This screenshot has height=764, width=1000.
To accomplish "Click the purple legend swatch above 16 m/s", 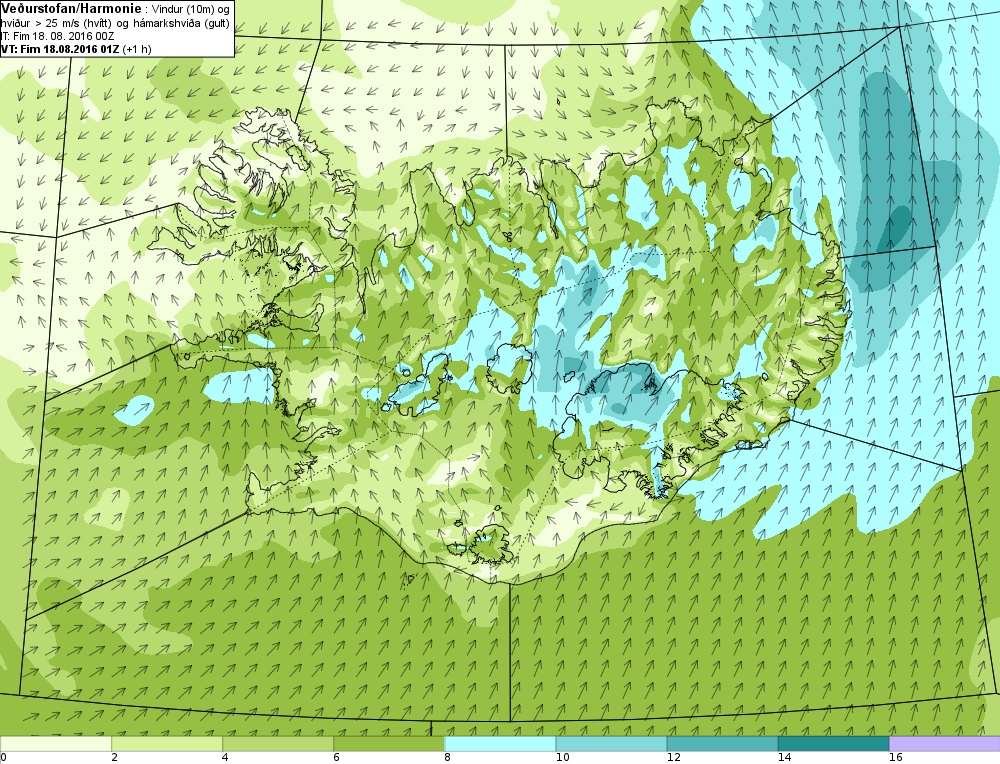I will tap(945, 744).
